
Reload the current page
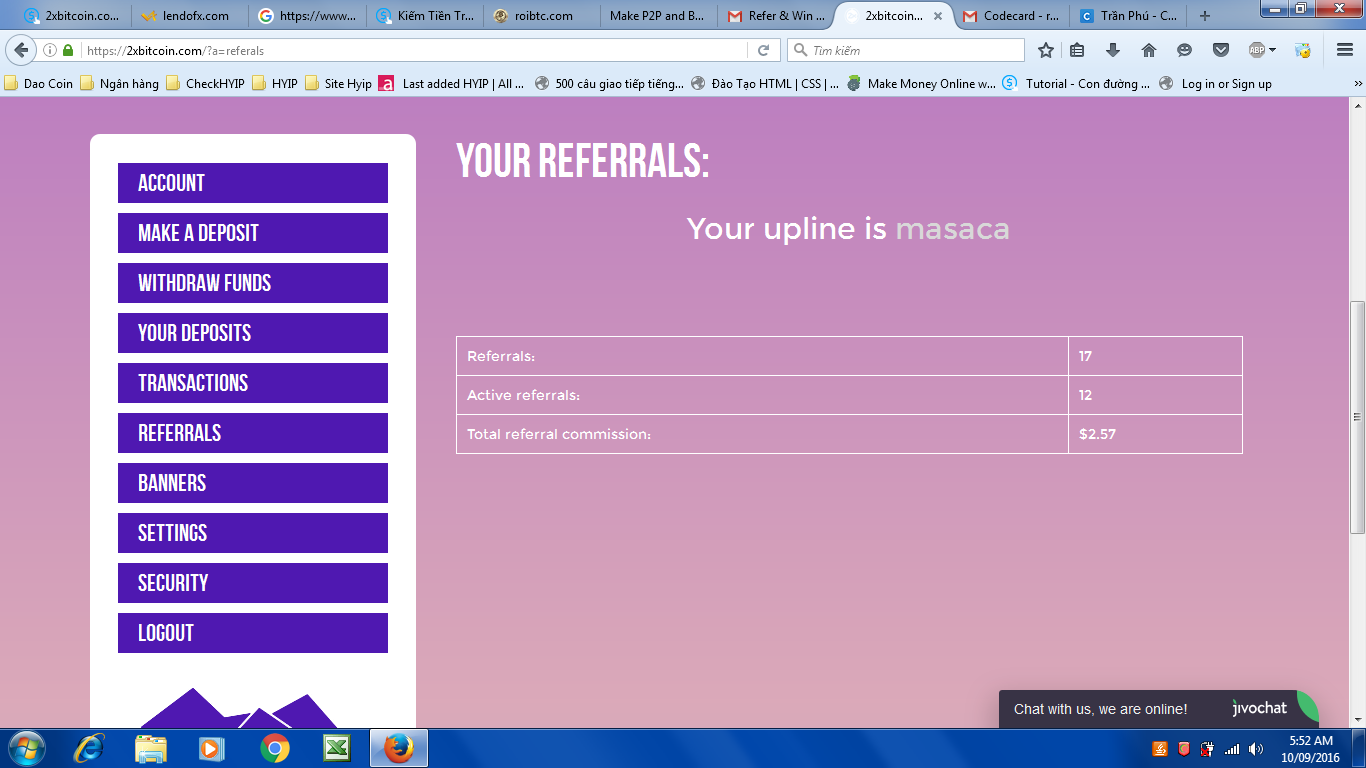763,50
